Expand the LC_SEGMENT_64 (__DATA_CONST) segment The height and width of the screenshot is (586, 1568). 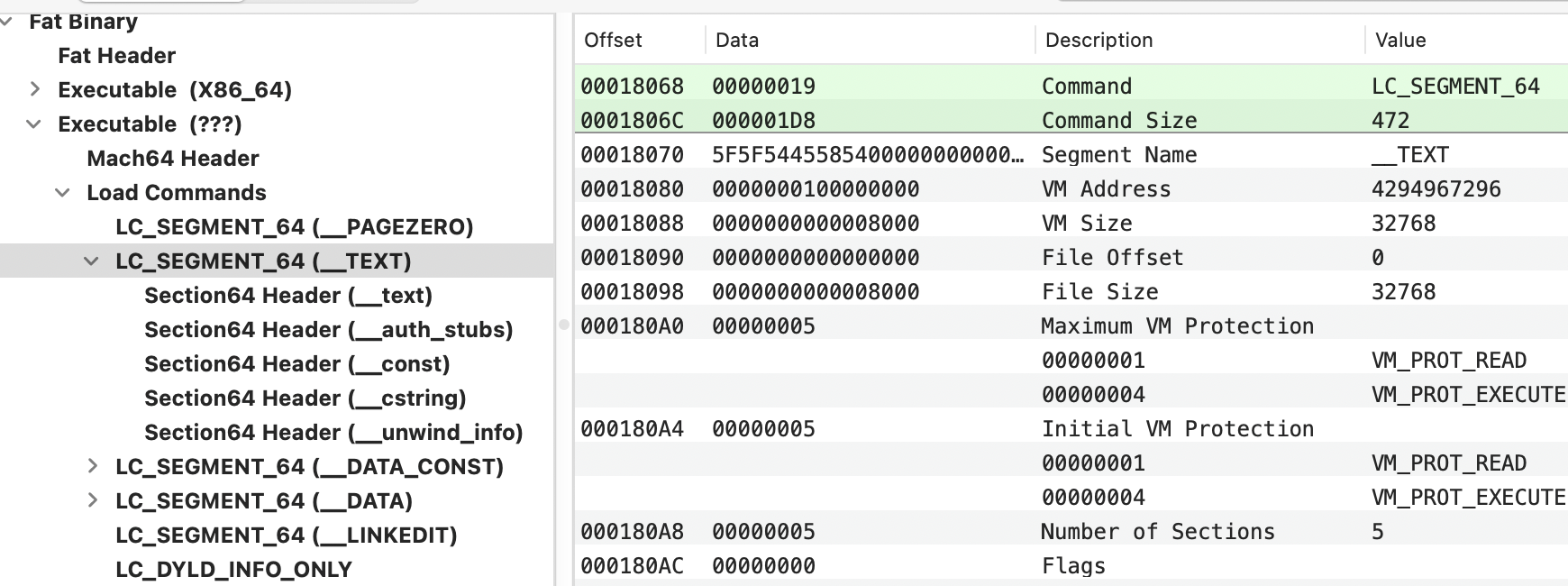[93, 466]
